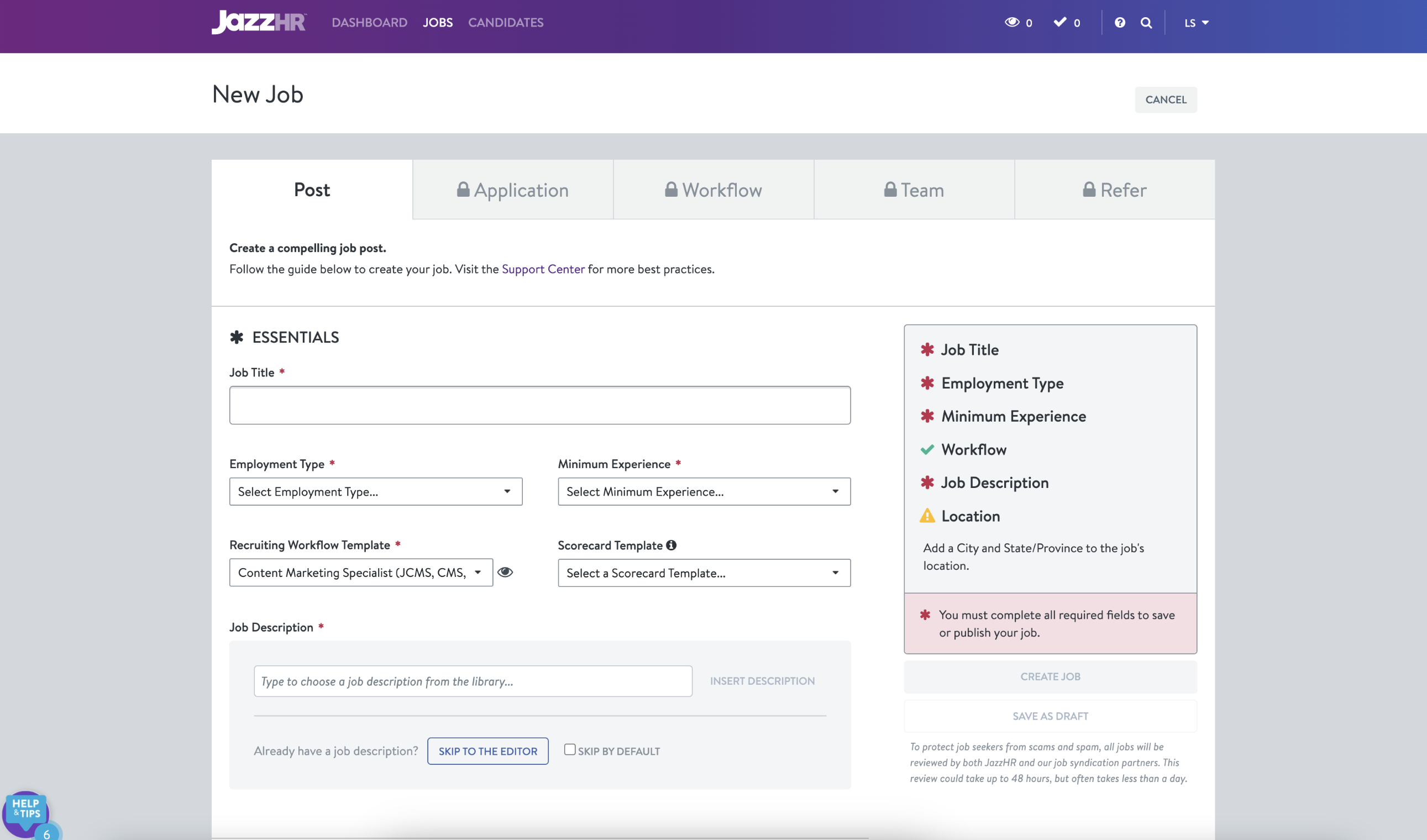This screenshot has width=1427, height=840.
Task: Click the JazzHR logo
Action: click(x=259, y=23)
